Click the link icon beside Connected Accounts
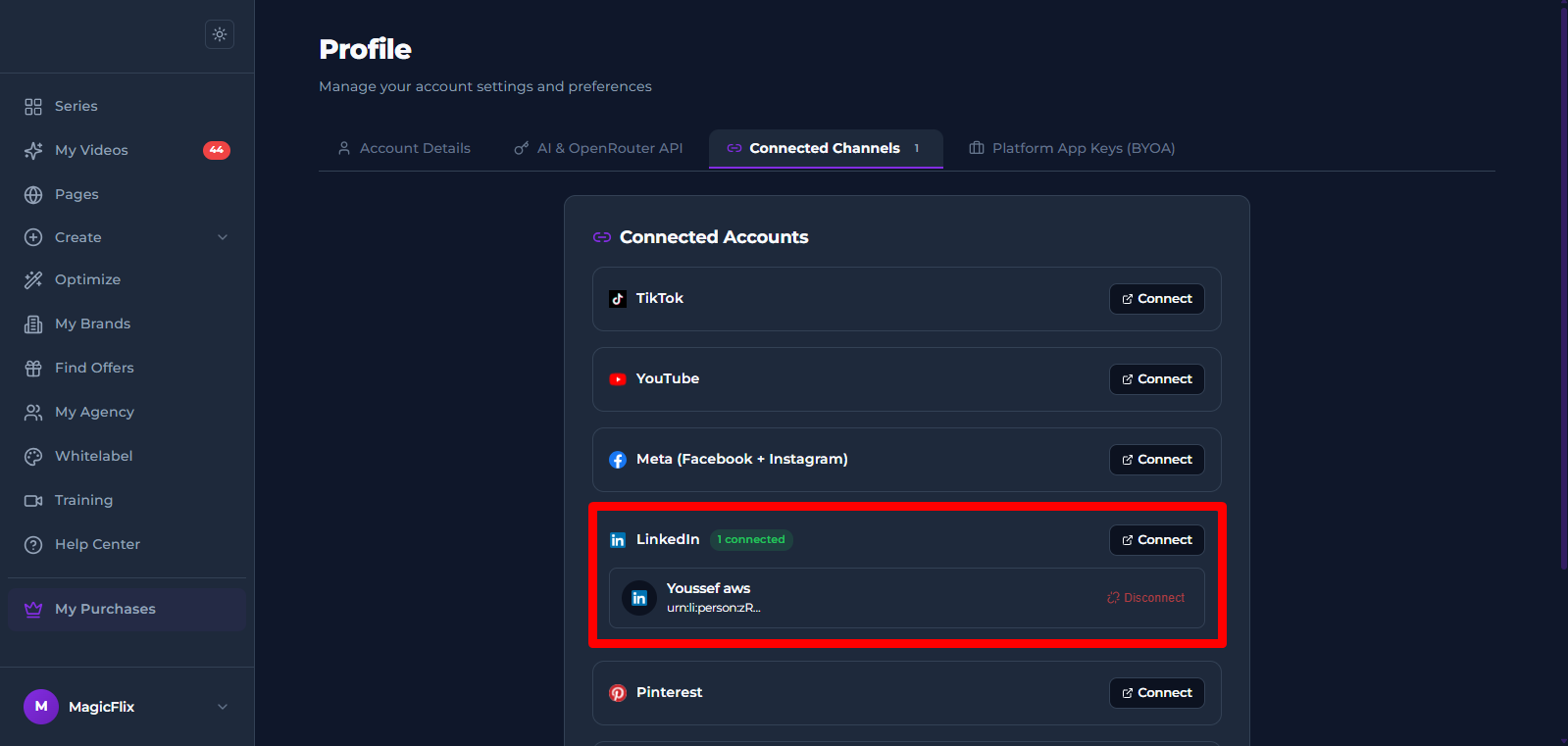This screenshot has width=1568, height=746. coord(602,237)
